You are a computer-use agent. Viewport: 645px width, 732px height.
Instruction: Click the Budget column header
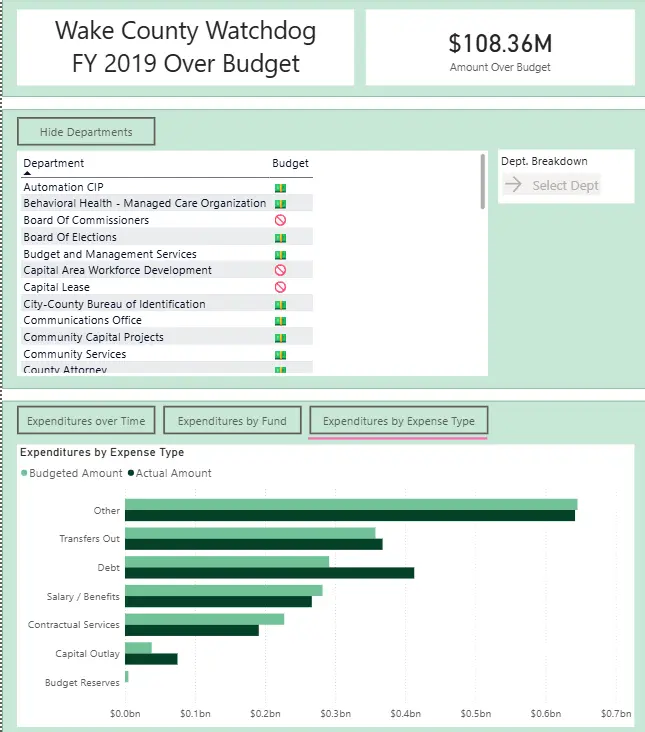[x=290, y=163]
